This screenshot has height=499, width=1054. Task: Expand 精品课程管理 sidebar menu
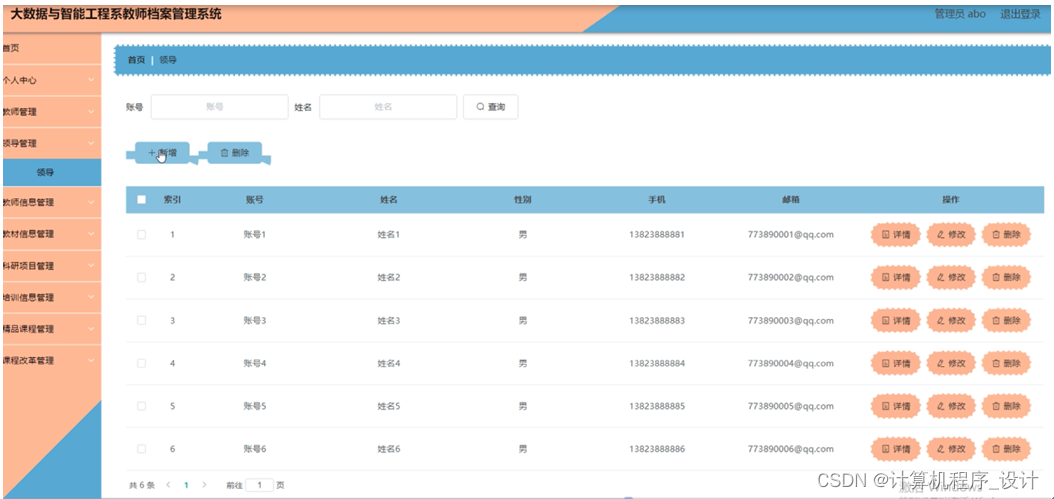(52, 329)
